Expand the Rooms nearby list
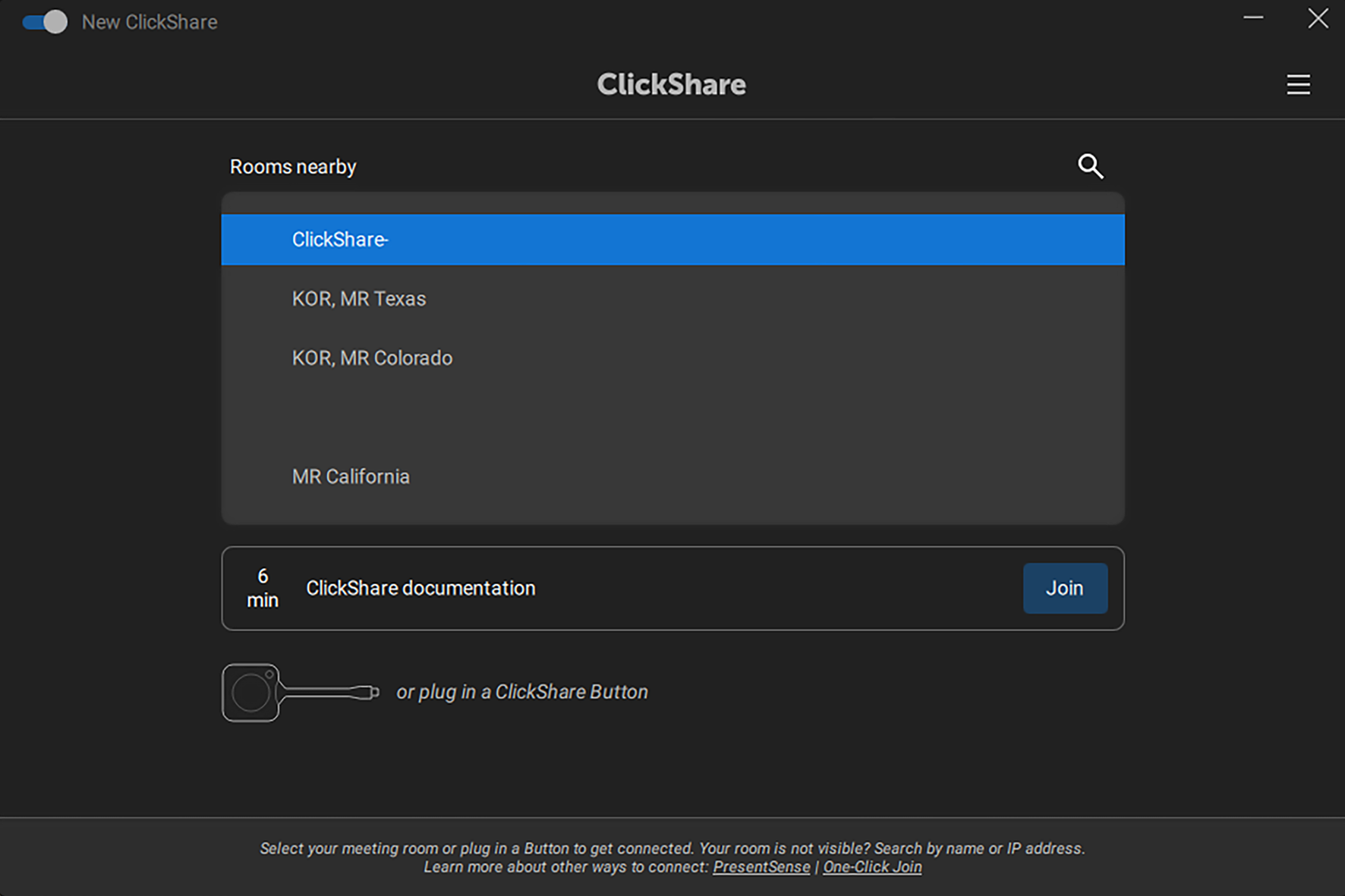The image size is (1345, 896). point(293,166)
